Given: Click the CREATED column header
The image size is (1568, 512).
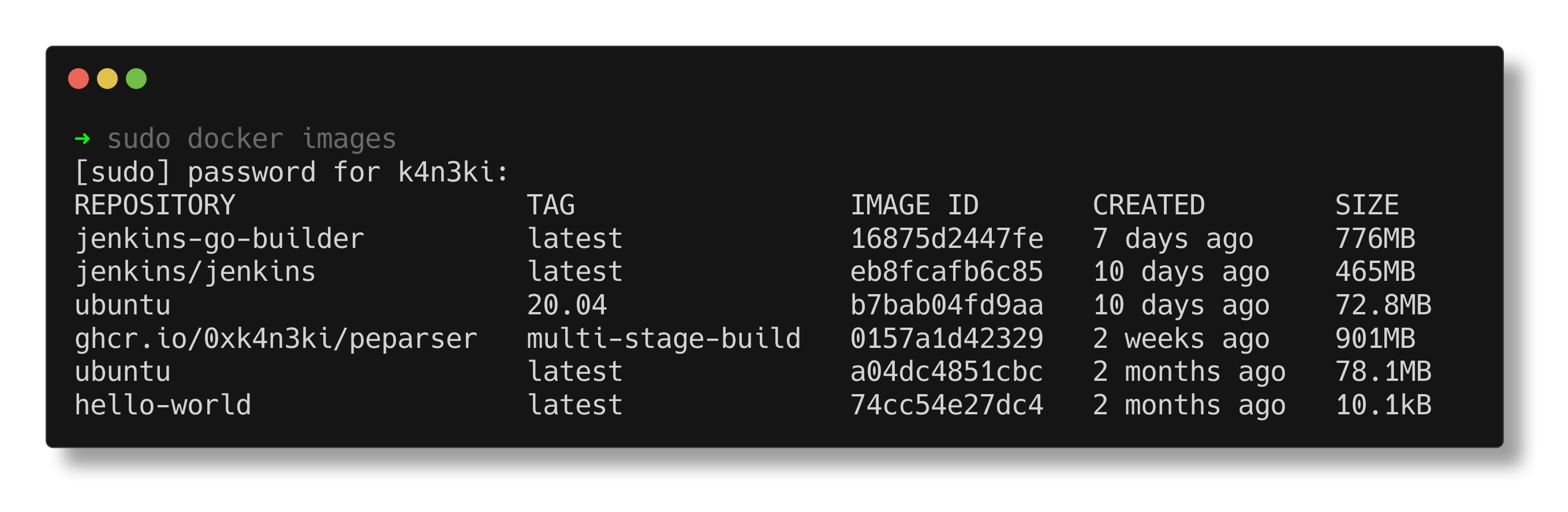Looking at the screenshot, I should tap(1149, 205).
